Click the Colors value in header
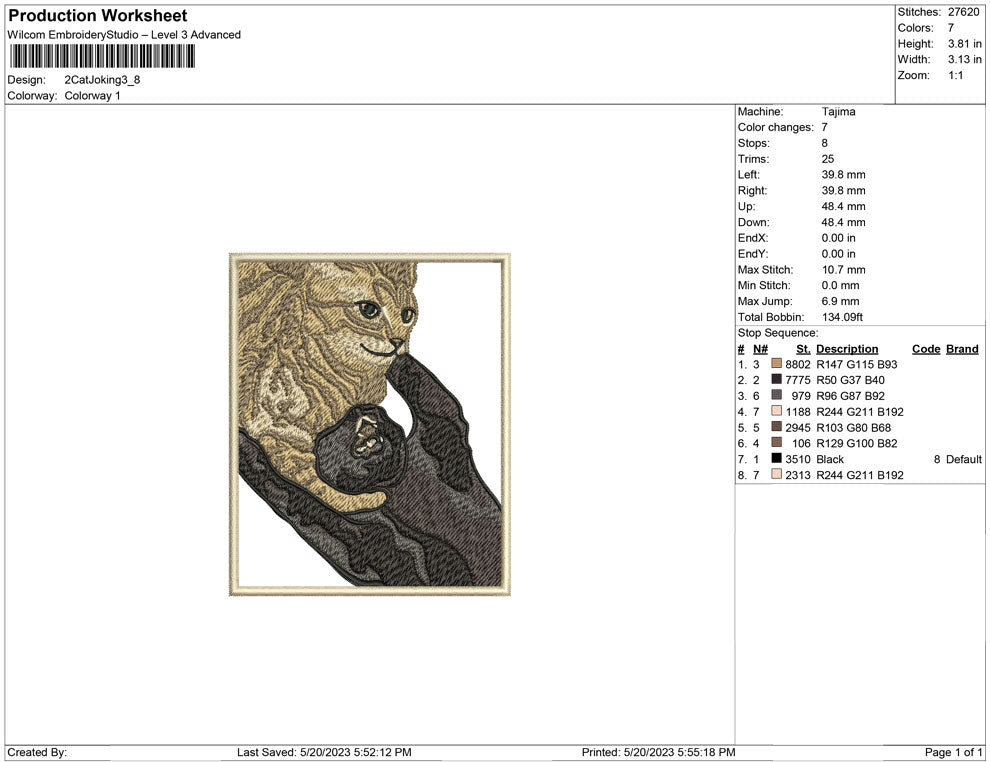 [951, 28]
